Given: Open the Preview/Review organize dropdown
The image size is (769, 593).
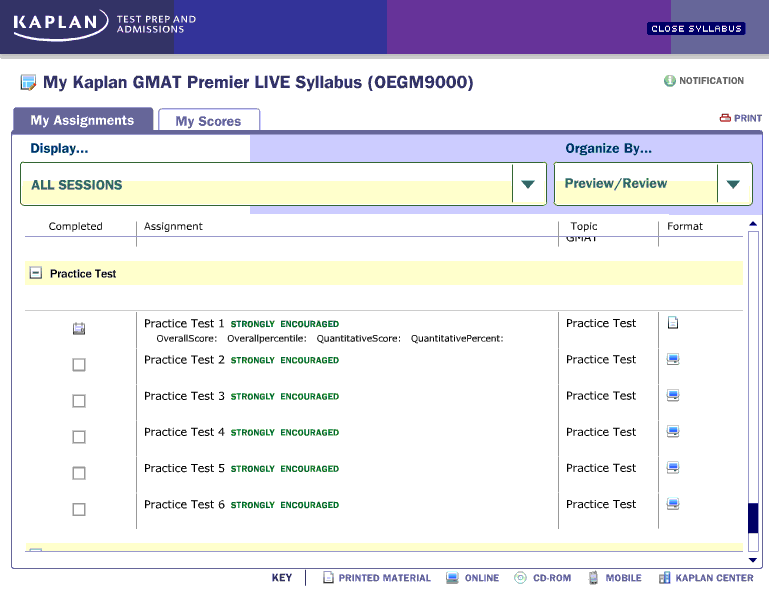Looking at the screenshot, I should coord(733,184).
